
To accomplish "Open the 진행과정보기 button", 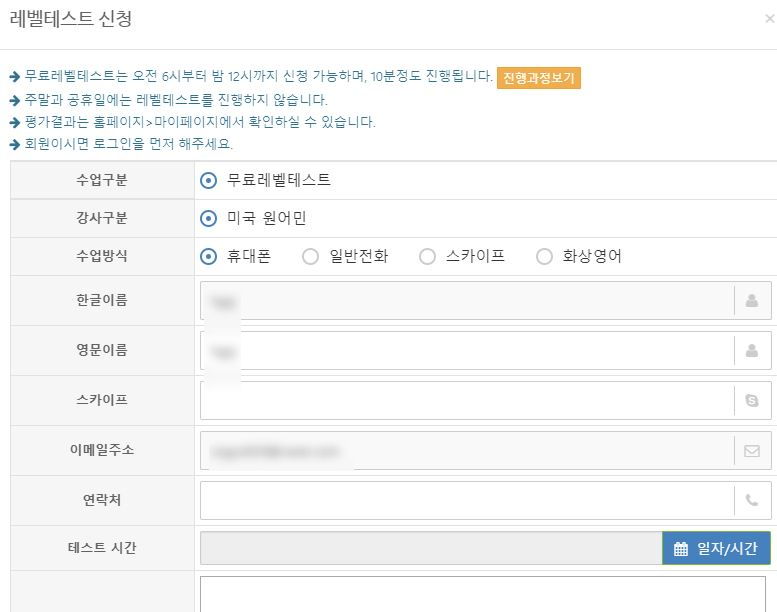I will (x=538, y=78).
